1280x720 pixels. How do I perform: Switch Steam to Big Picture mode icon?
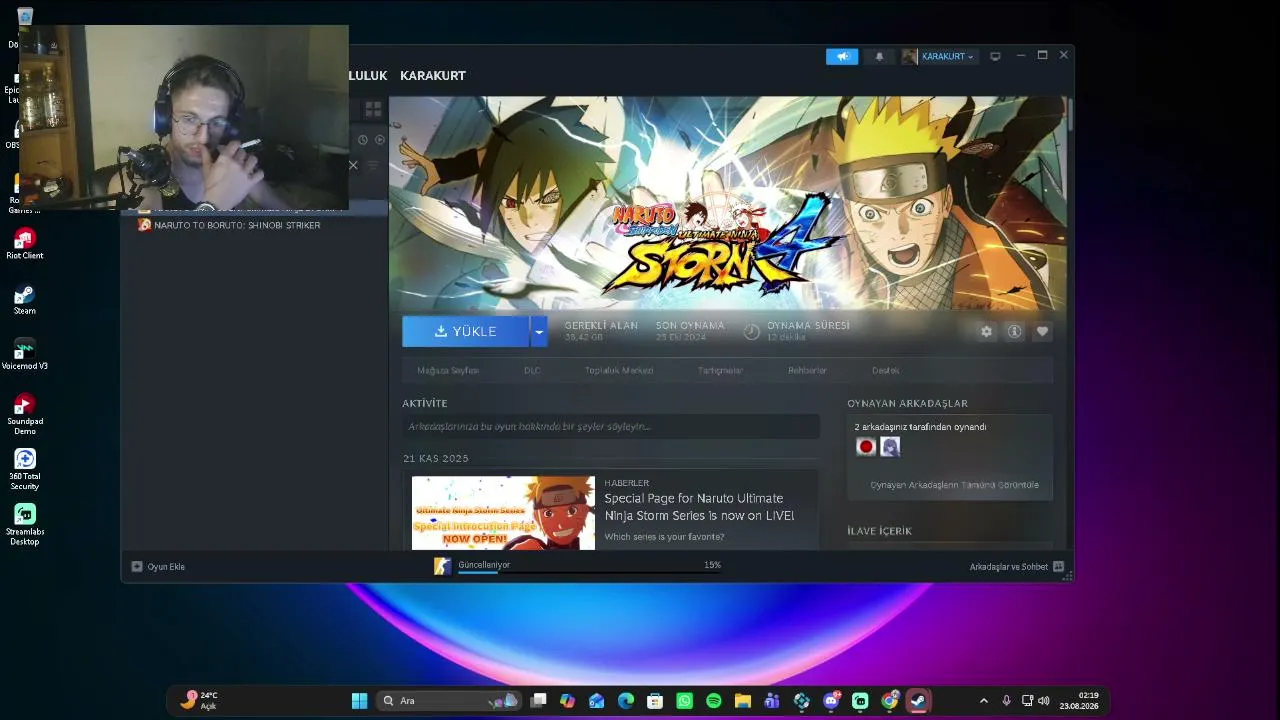(995, 56)
